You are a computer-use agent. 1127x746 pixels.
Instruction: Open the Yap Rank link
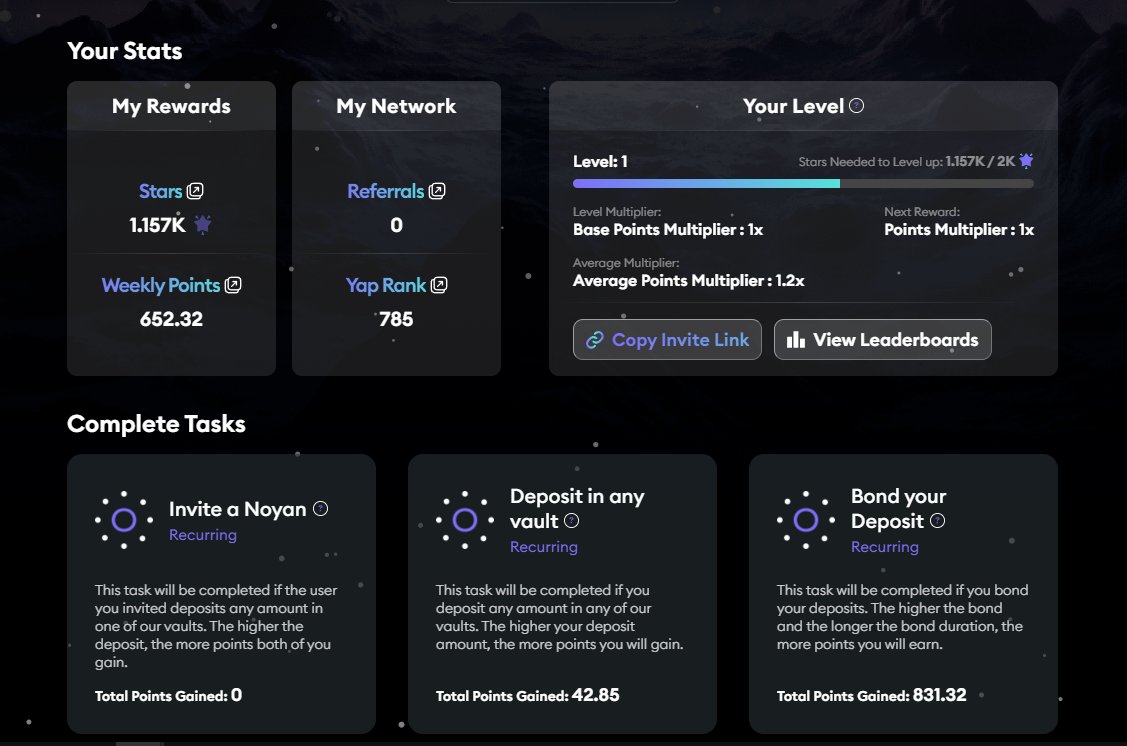pyautogui.click(x=386, y=285)
